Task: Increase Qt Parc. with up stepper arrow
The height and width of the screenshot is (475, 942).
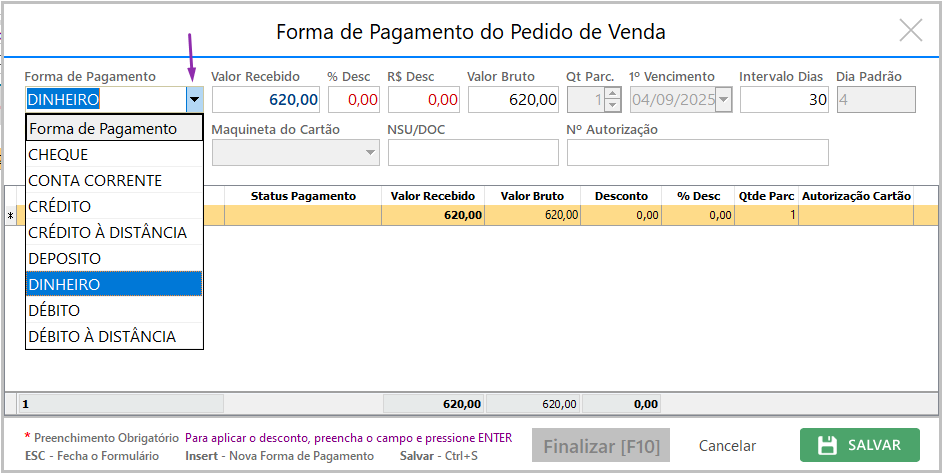Action: (x=613, y=94)
